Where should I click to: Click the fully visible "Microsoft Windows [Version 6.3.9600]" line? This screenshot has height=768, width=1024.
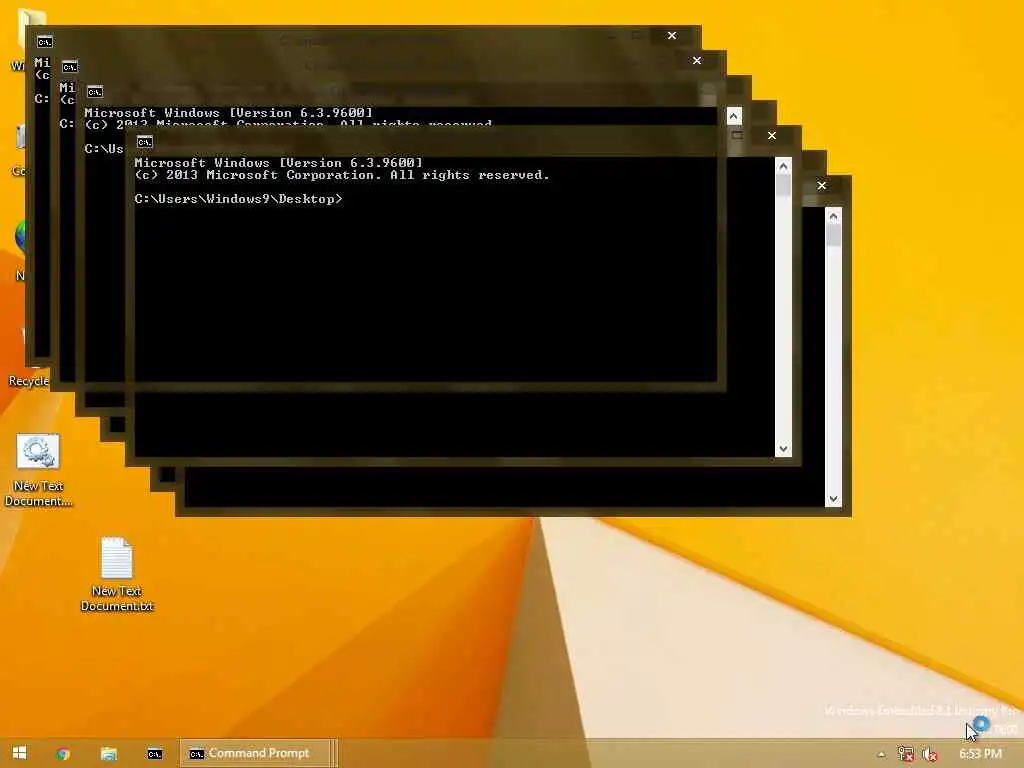click(278, 163)
